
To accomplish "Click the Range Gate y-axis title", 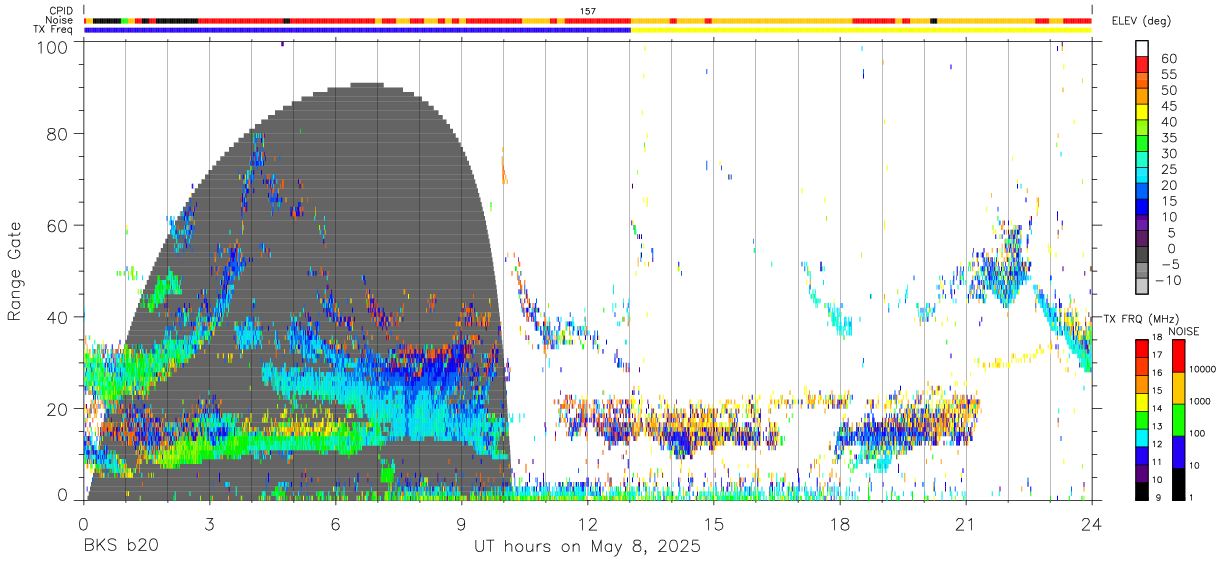I will [x=15, y=272].
